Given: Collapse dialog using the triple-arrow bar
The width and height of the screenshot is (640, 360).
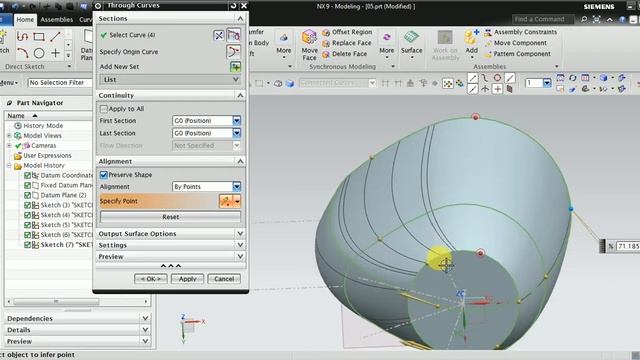Looking at the screenshot, I should coord(171,266).
